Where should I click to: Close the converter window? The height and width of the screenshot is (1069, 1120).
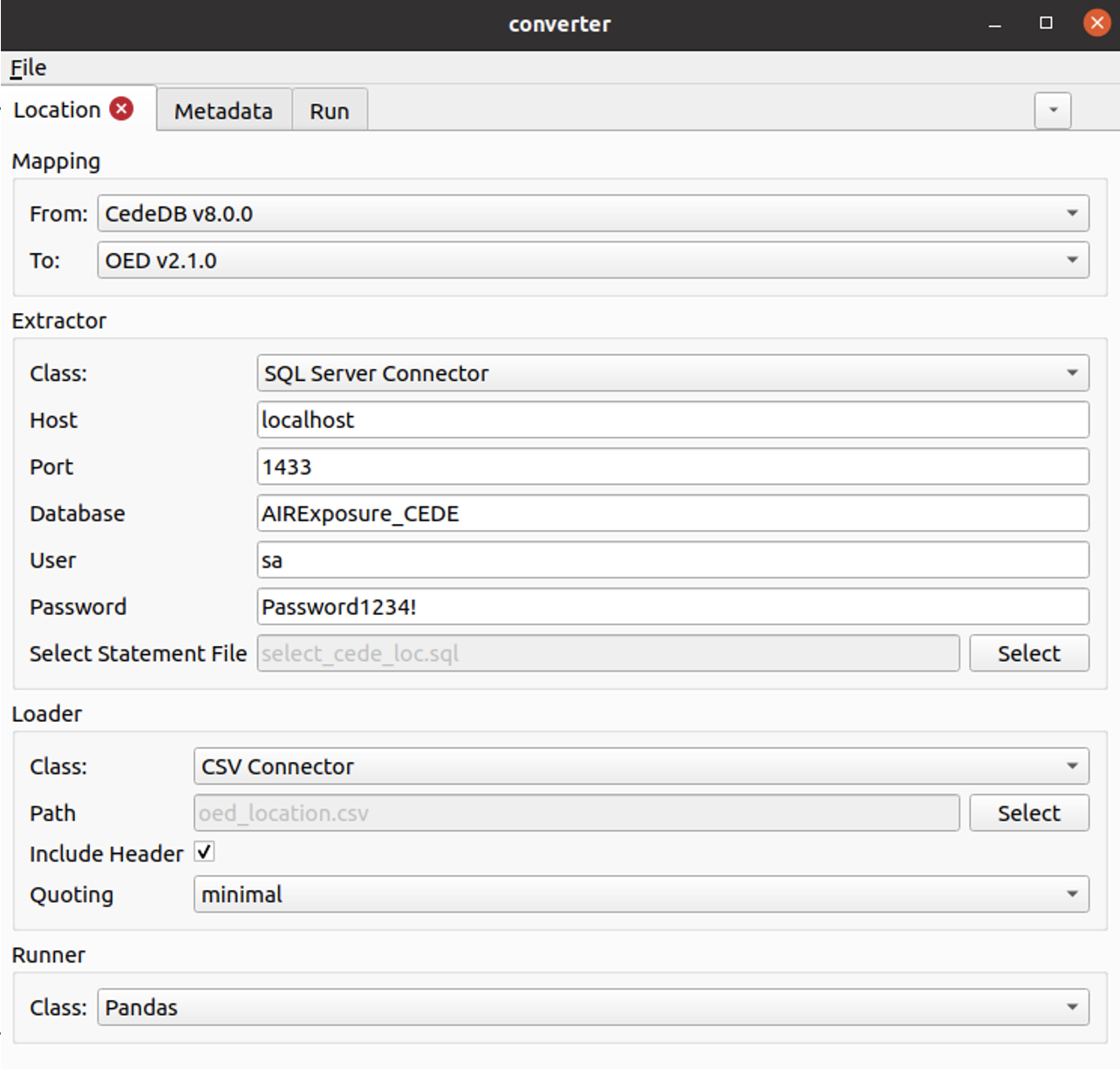click(x=1096, y=24)
